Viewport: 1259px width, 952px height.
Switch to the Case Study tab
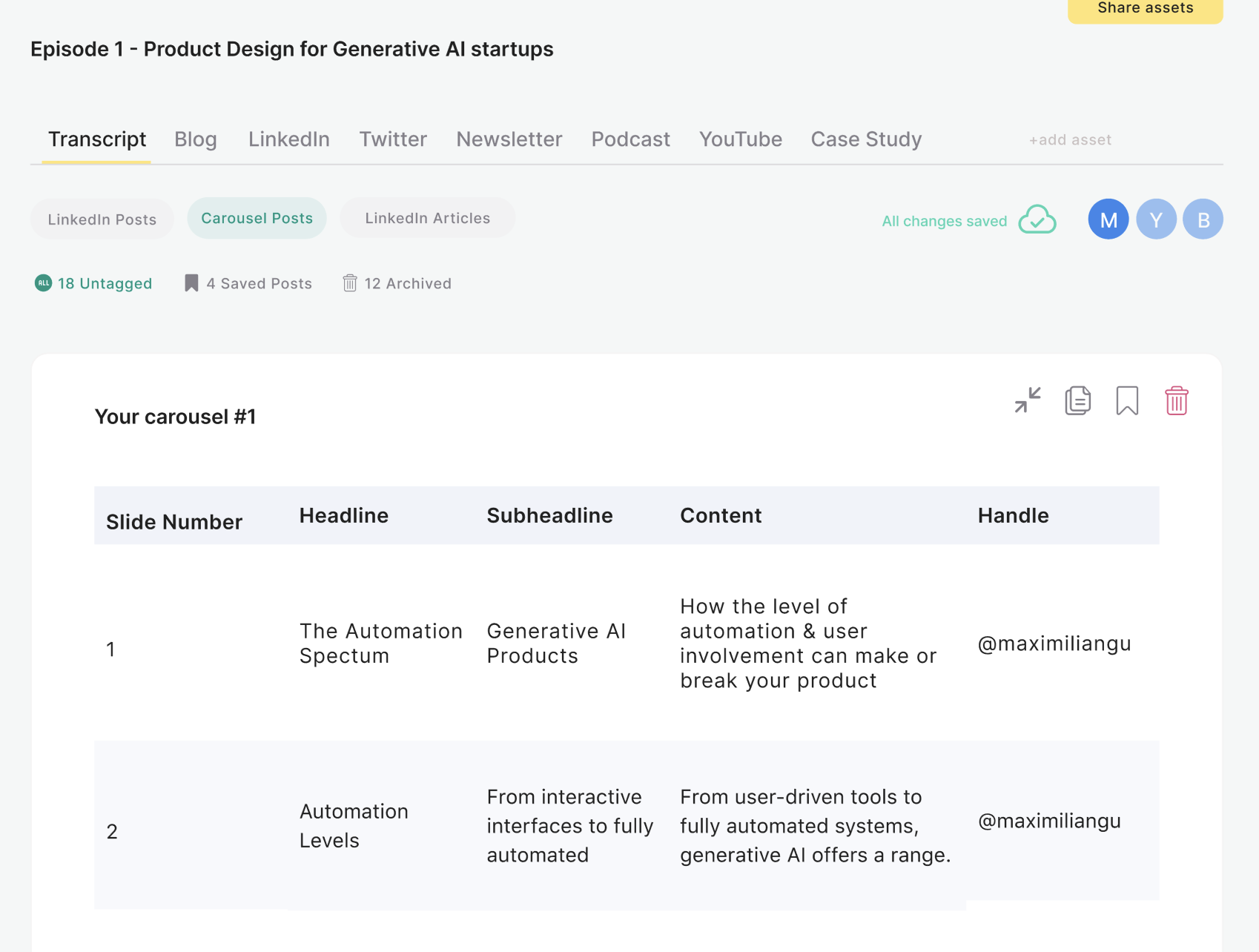tap(865, 139)
